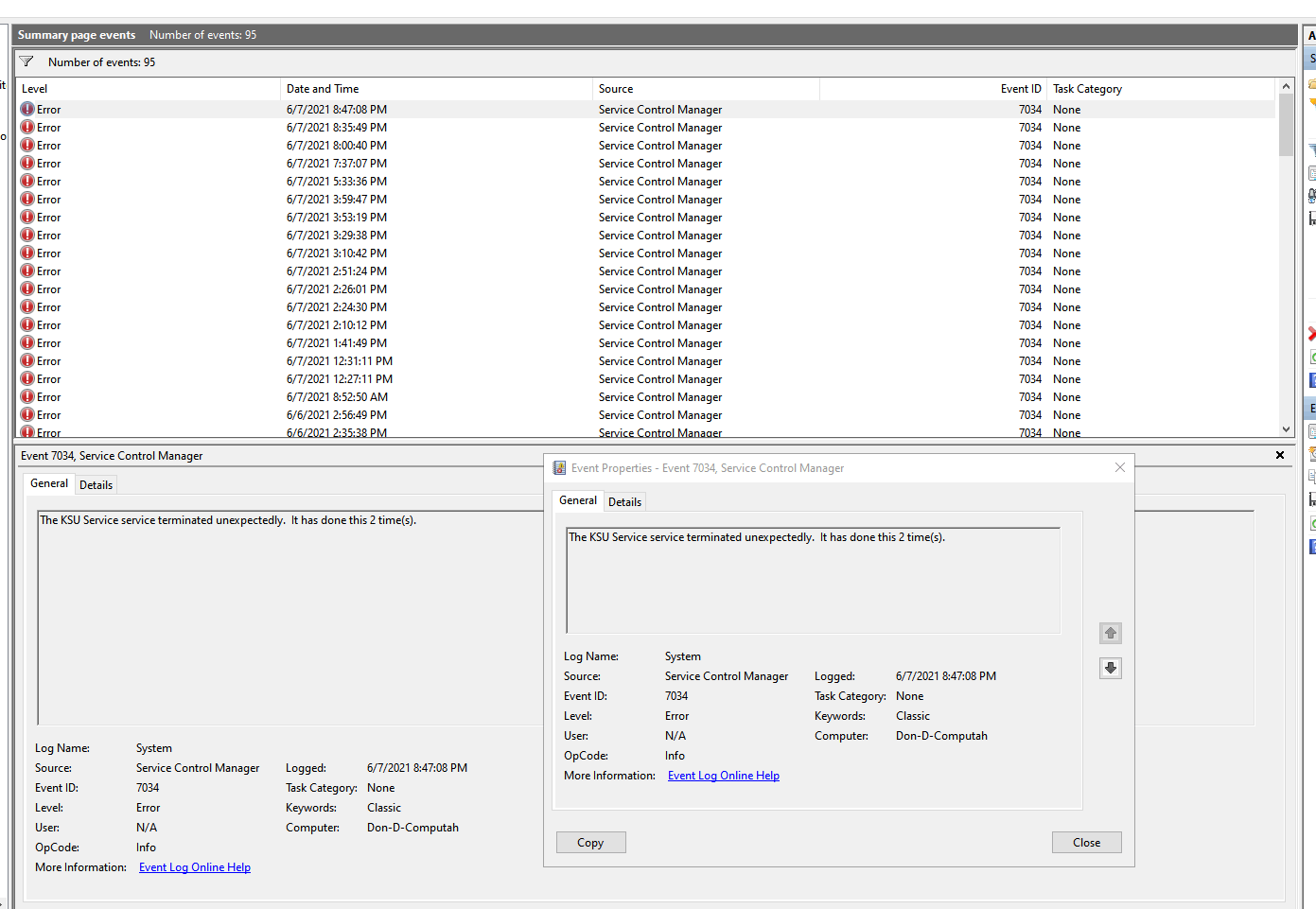
Task: Sort events by the Task Category column header
Action: [1162, 89]
